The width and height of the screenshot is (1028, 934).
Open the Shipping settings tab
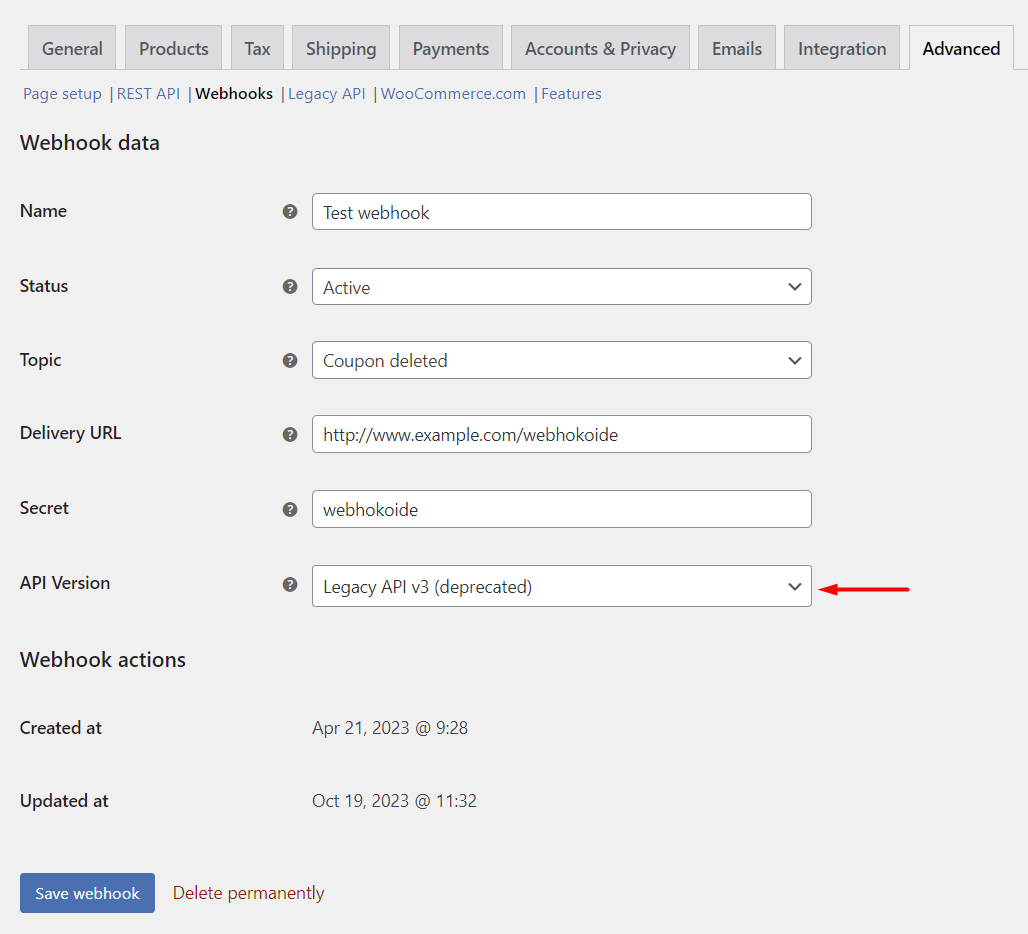click(x=341, y=48)
